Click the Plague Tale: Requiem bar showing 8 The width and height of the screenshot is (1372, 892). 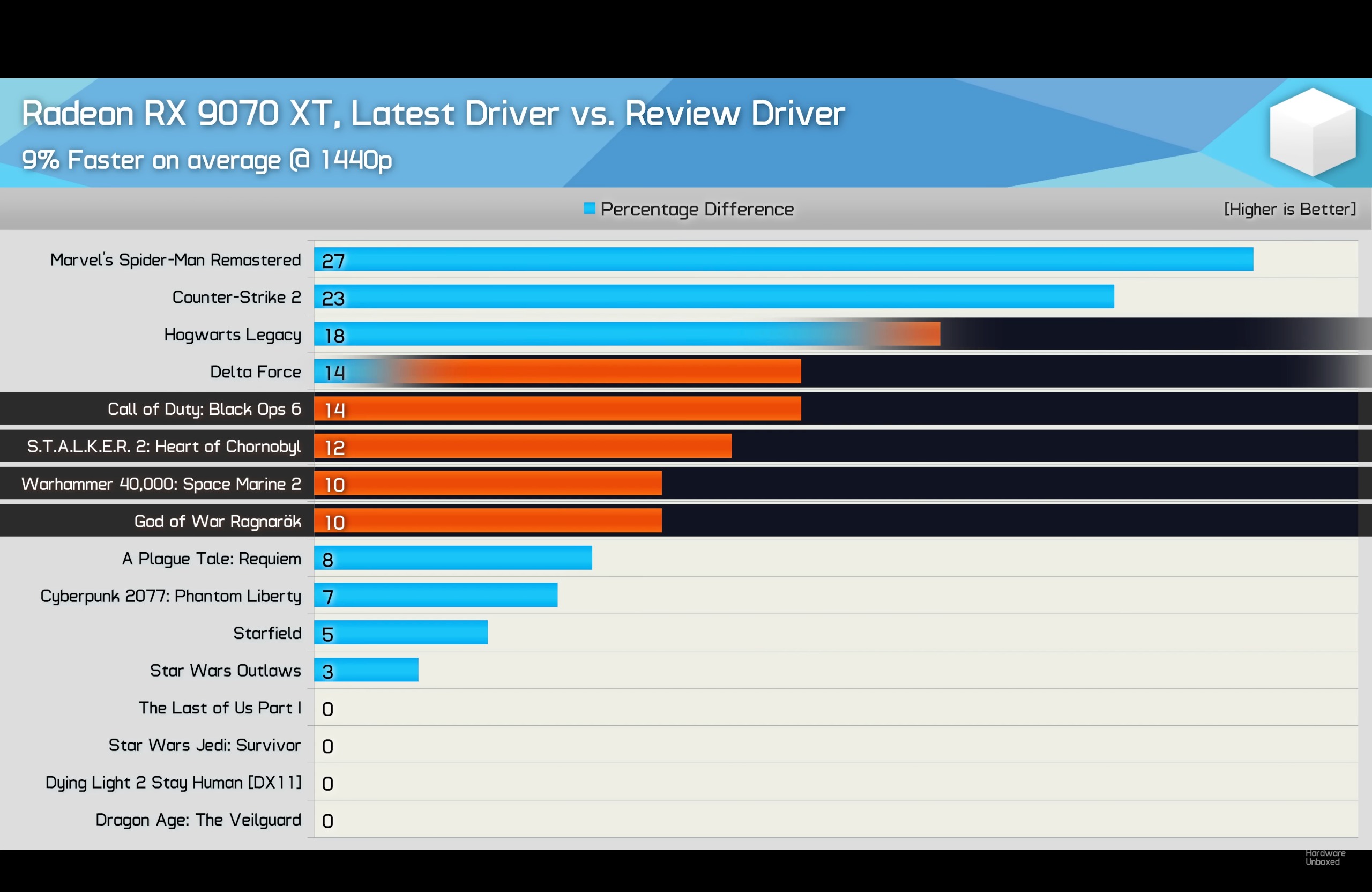[453, 557]
